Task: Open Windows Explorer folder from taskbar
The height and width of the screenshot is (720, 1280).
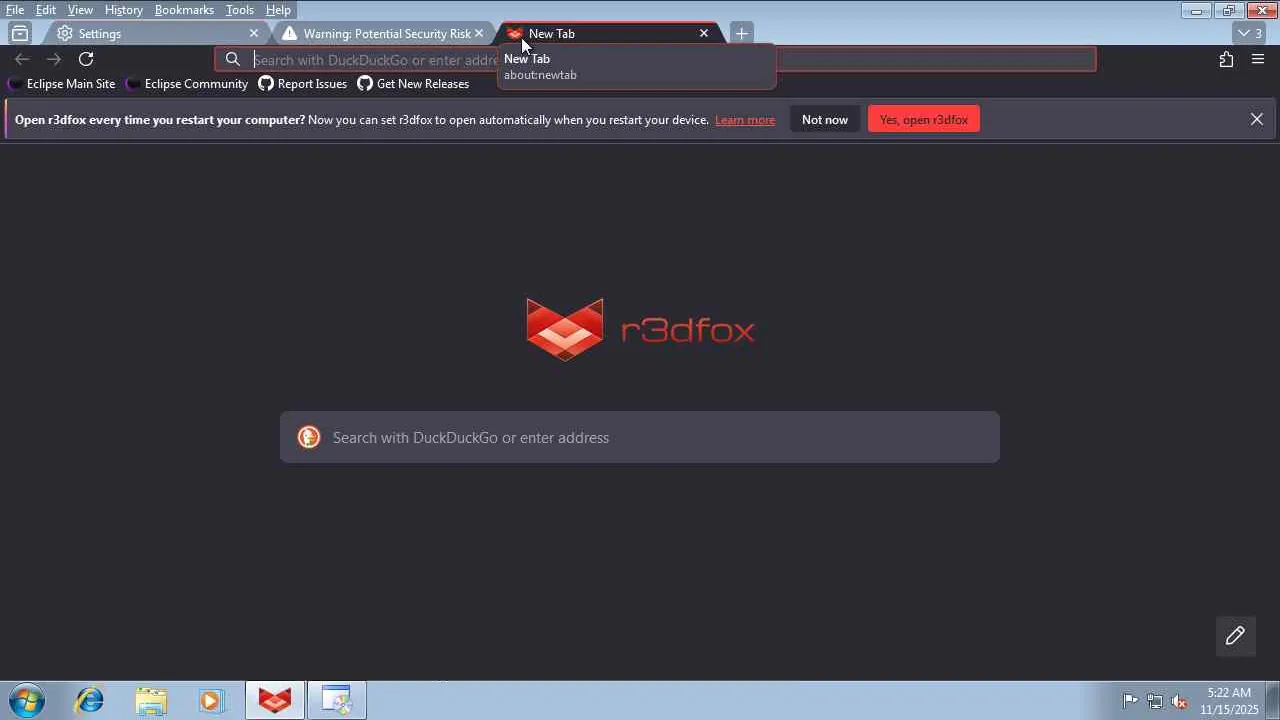Action: 151,700
